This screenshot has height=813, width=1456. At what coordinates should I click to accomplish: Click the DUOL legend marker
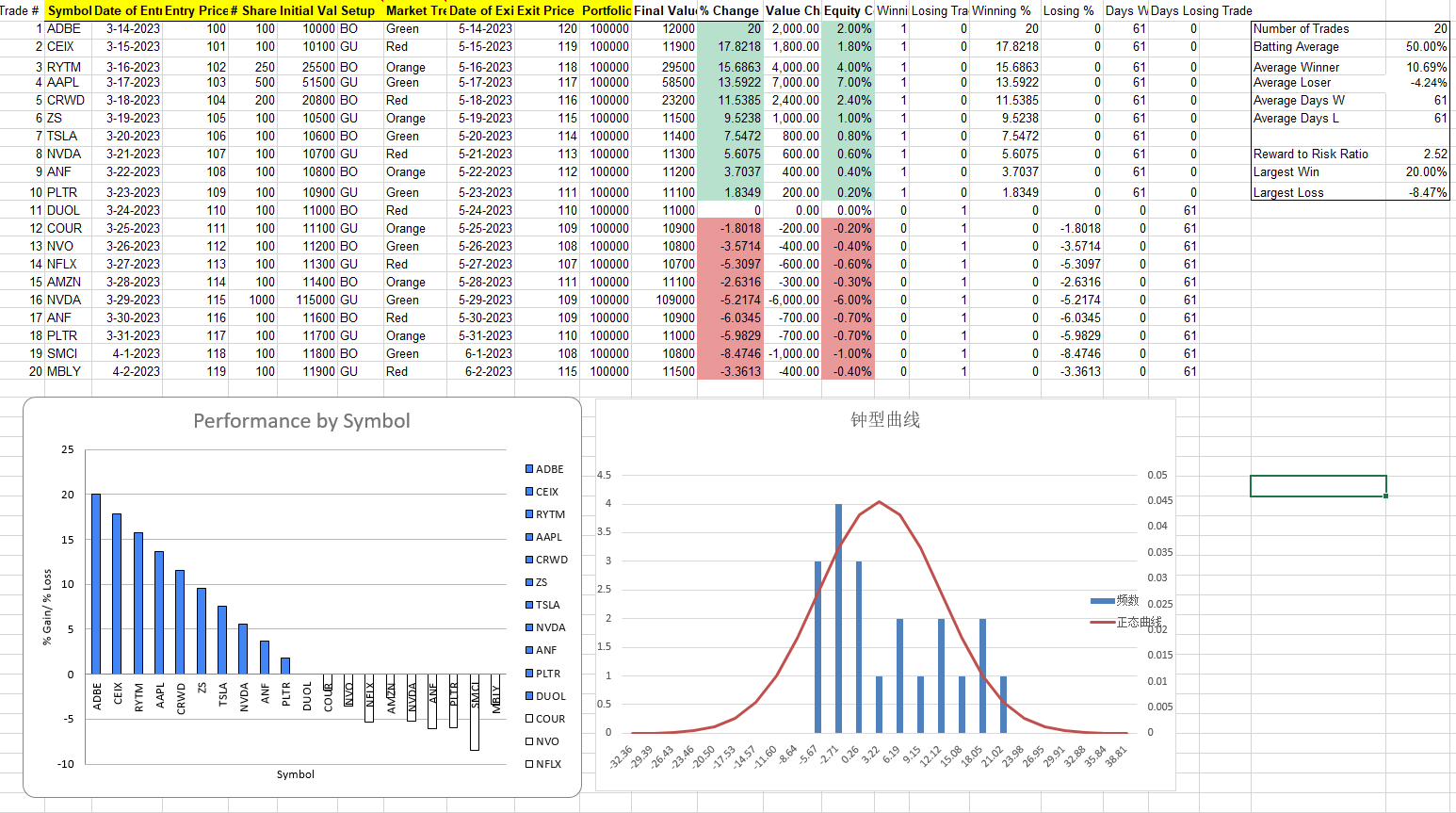pyautogui.click(x=528, y=695)
